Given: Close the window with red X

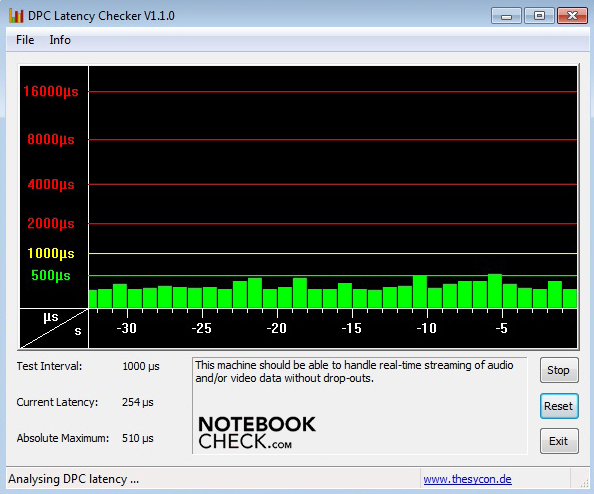Looking at the screenshot, I should pyautogui.click(x=572, y=16).
